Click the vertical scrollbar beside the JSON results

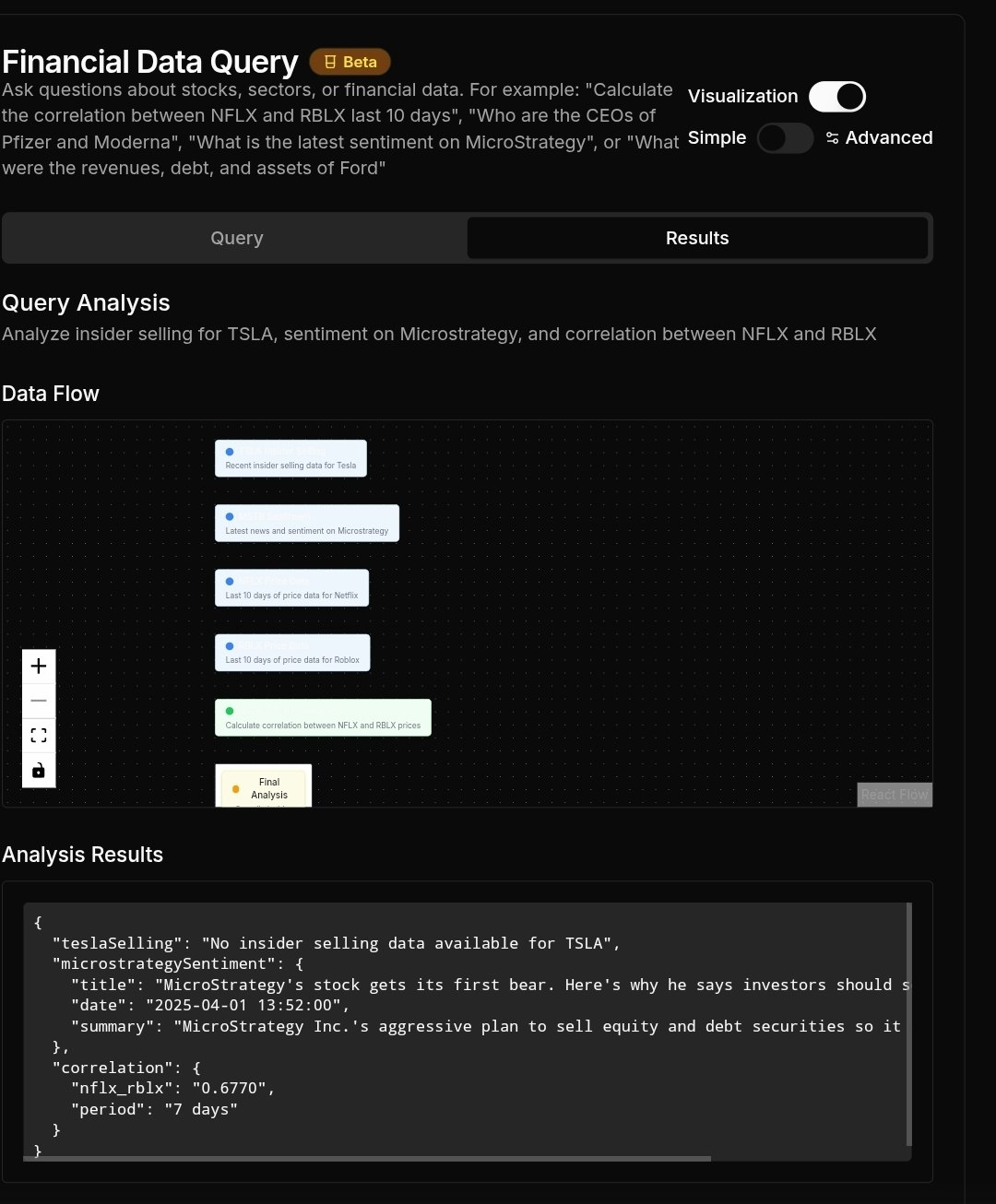pyautogui.click(x=909, y=1023)
